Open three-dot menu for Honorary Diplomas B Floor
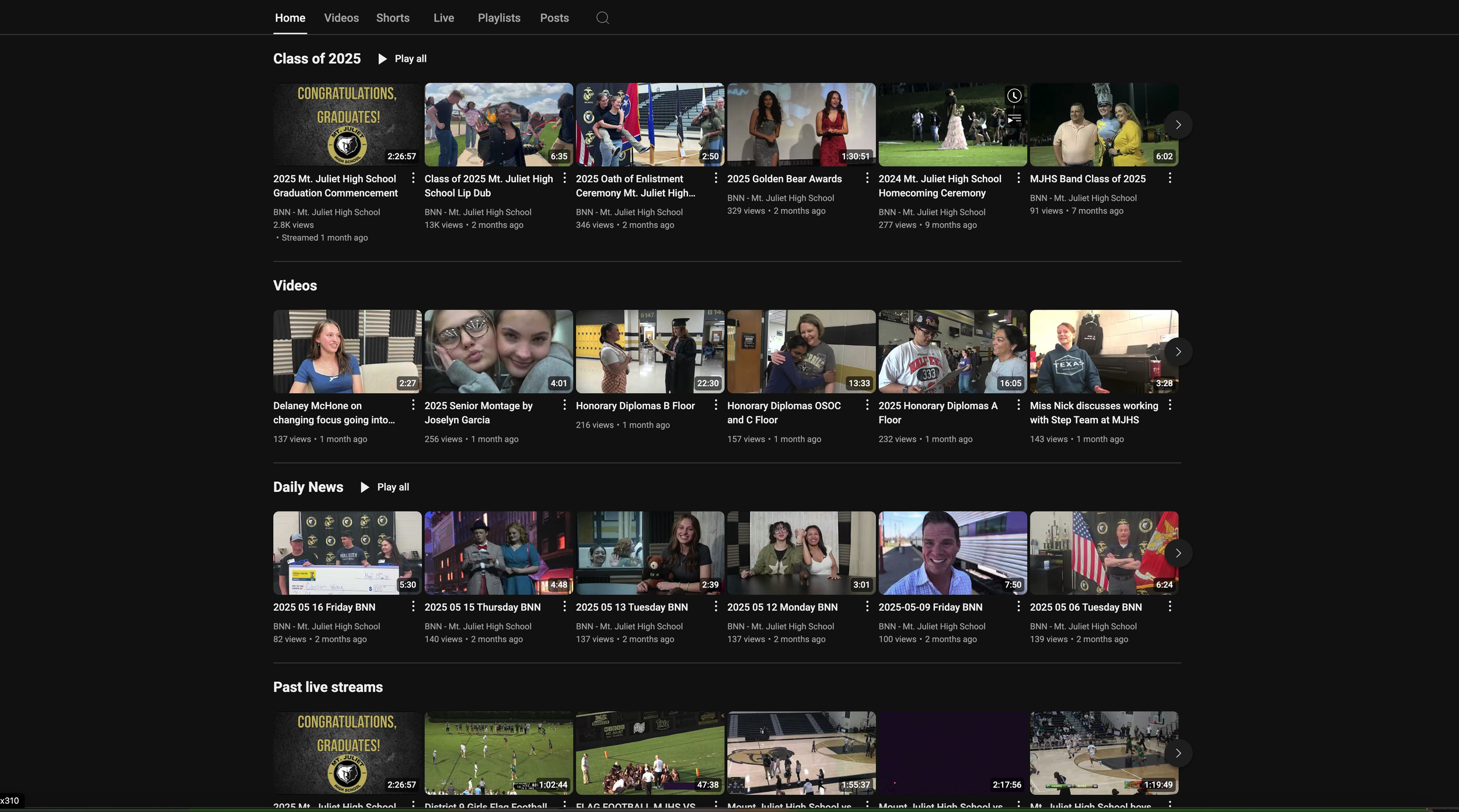This screenshot has width=1459, height=812. (716, 405)
